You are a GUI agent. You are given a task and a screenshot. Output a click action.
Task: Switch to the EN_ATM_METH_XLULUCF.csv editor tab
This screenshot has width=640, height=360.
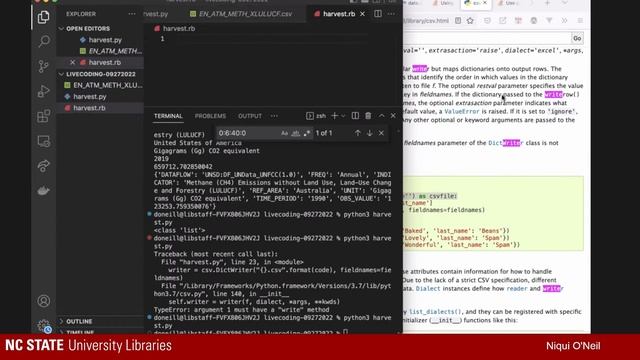pos(242,14)
